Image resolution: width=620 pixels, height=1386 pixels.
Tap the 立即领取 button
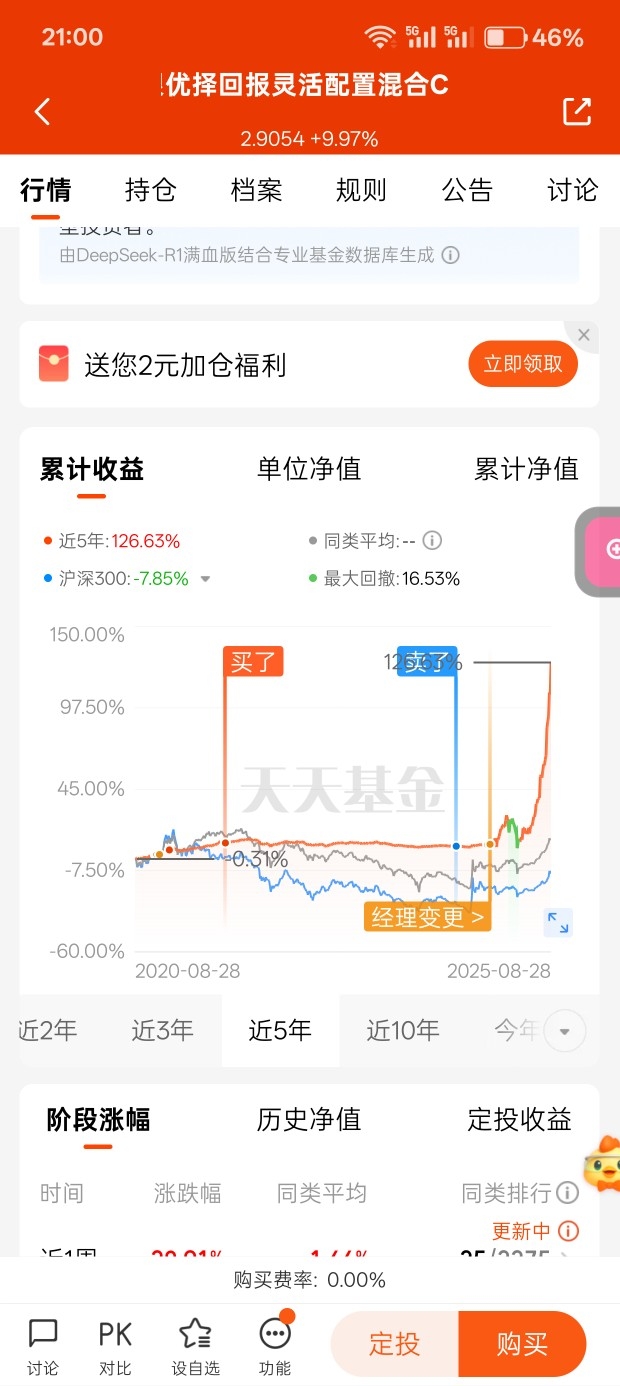(523, 364)
